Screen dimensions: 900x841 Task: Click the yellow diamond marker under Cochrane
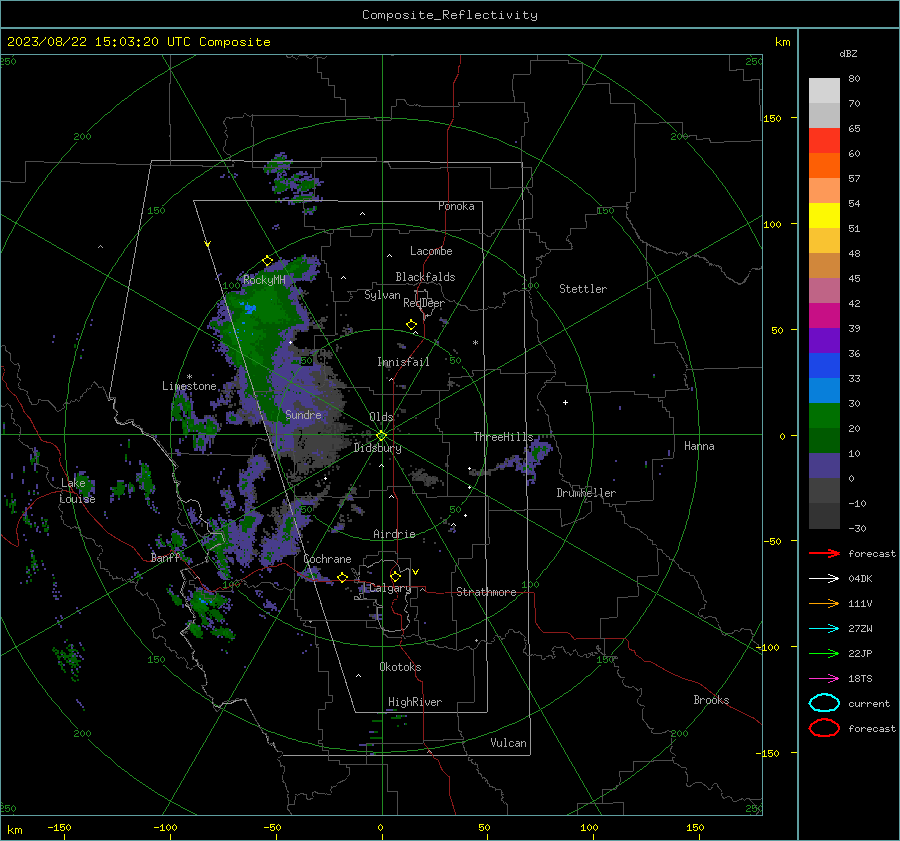pyautogui.click(x=343, y=577)
